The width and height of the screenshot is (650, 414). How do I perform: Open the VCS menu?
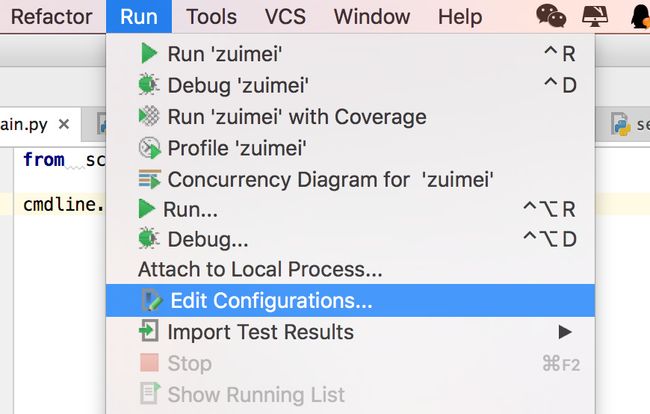coord(285,17)
